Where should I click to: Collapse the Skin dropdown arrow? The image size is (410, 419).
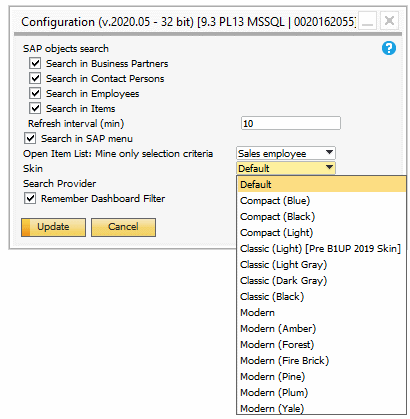[329, 168]
